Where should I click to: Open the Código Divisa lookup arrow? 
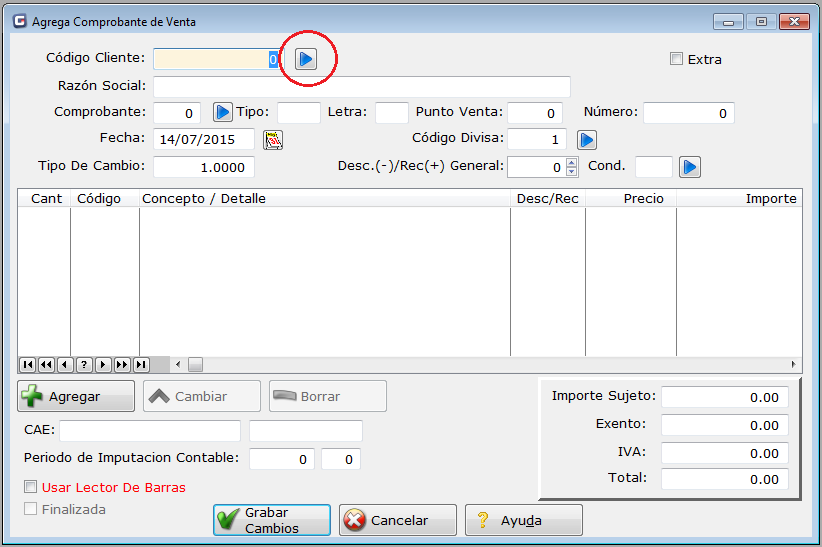tap(587, 140)
